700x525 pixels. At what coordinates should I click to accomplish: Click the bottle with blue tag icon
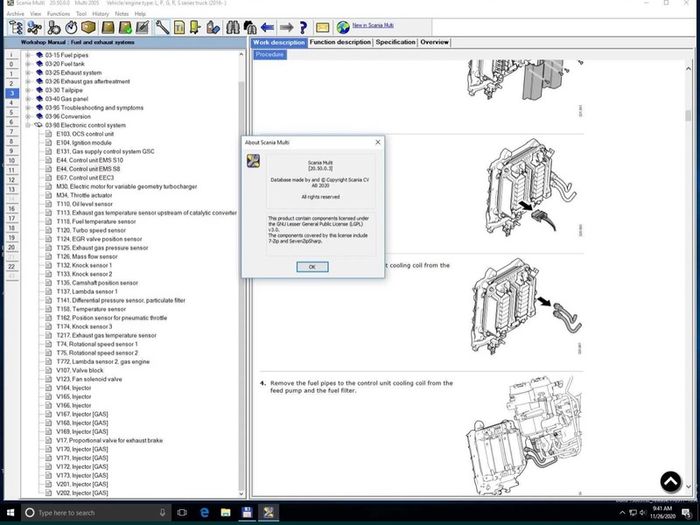tap(213, 28)
